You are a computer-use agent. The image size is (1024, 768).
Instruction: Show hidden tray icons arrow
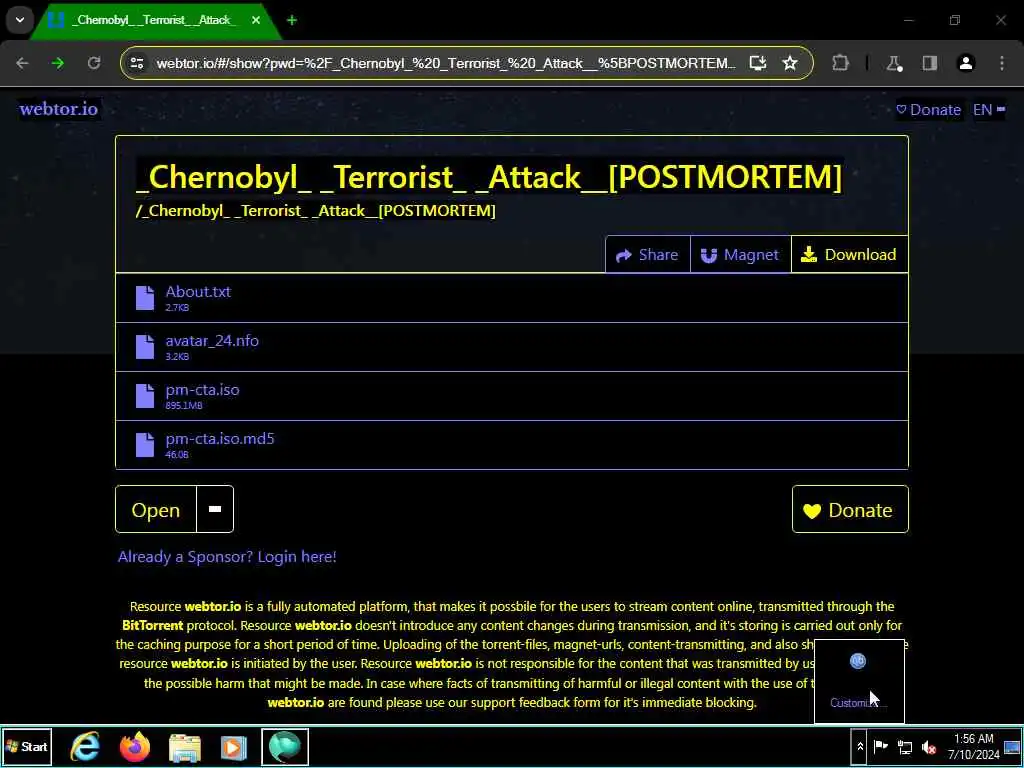[x=860, y=746]
